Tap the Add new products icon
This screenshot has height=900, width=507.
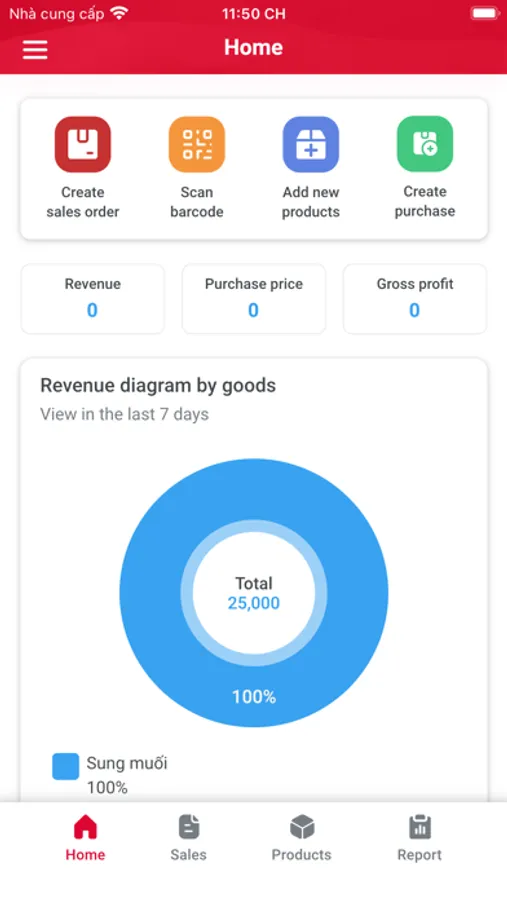click(x=311, y=144)
